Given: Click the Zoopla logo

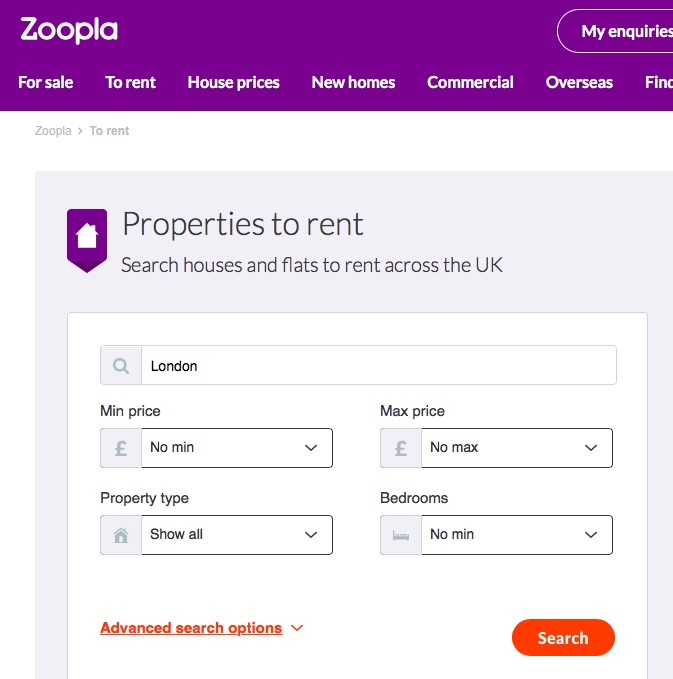Looking at the screenshot, I should pos(69,30).
